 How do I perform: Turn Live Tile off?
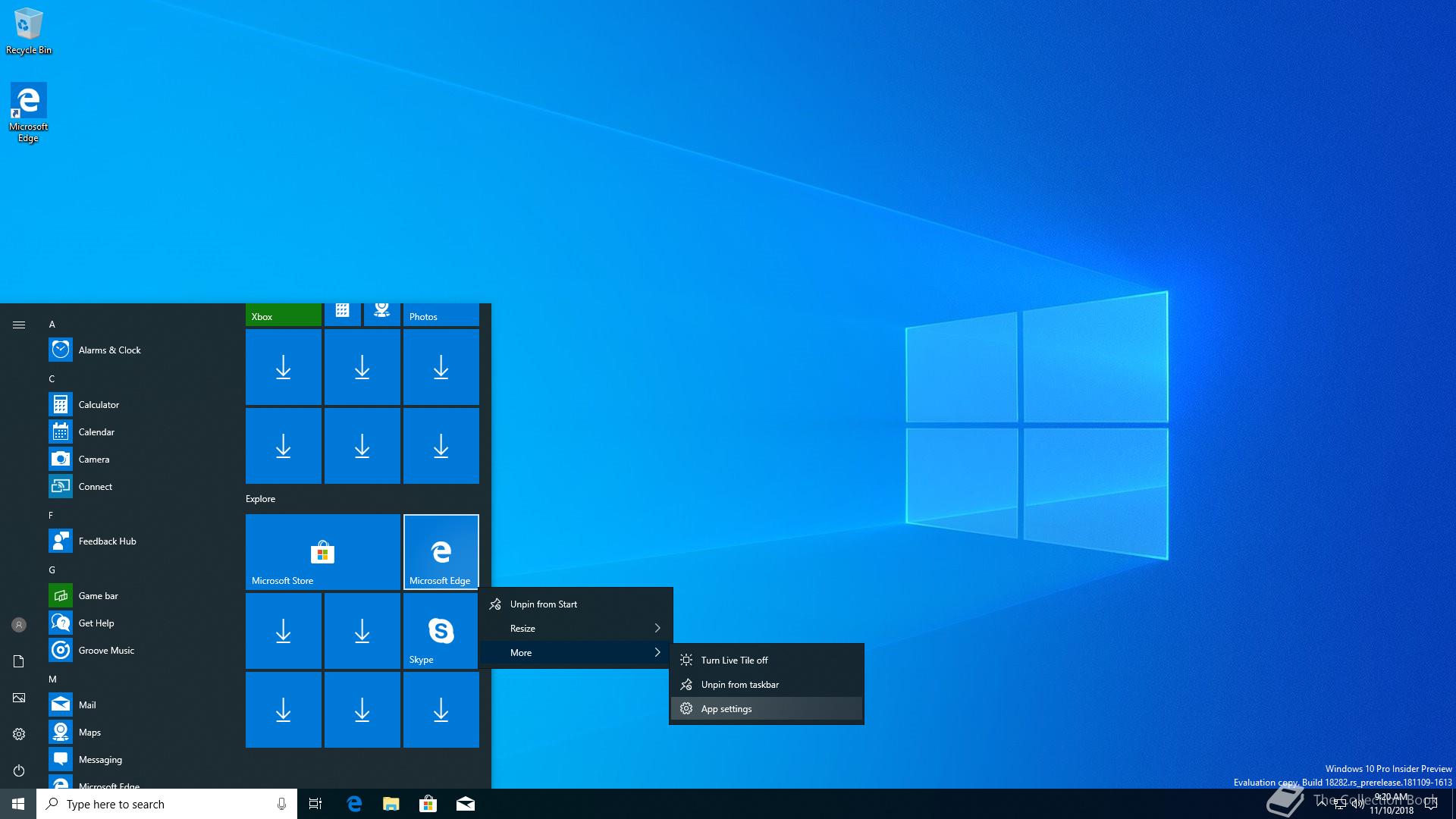tap(767, 661)
